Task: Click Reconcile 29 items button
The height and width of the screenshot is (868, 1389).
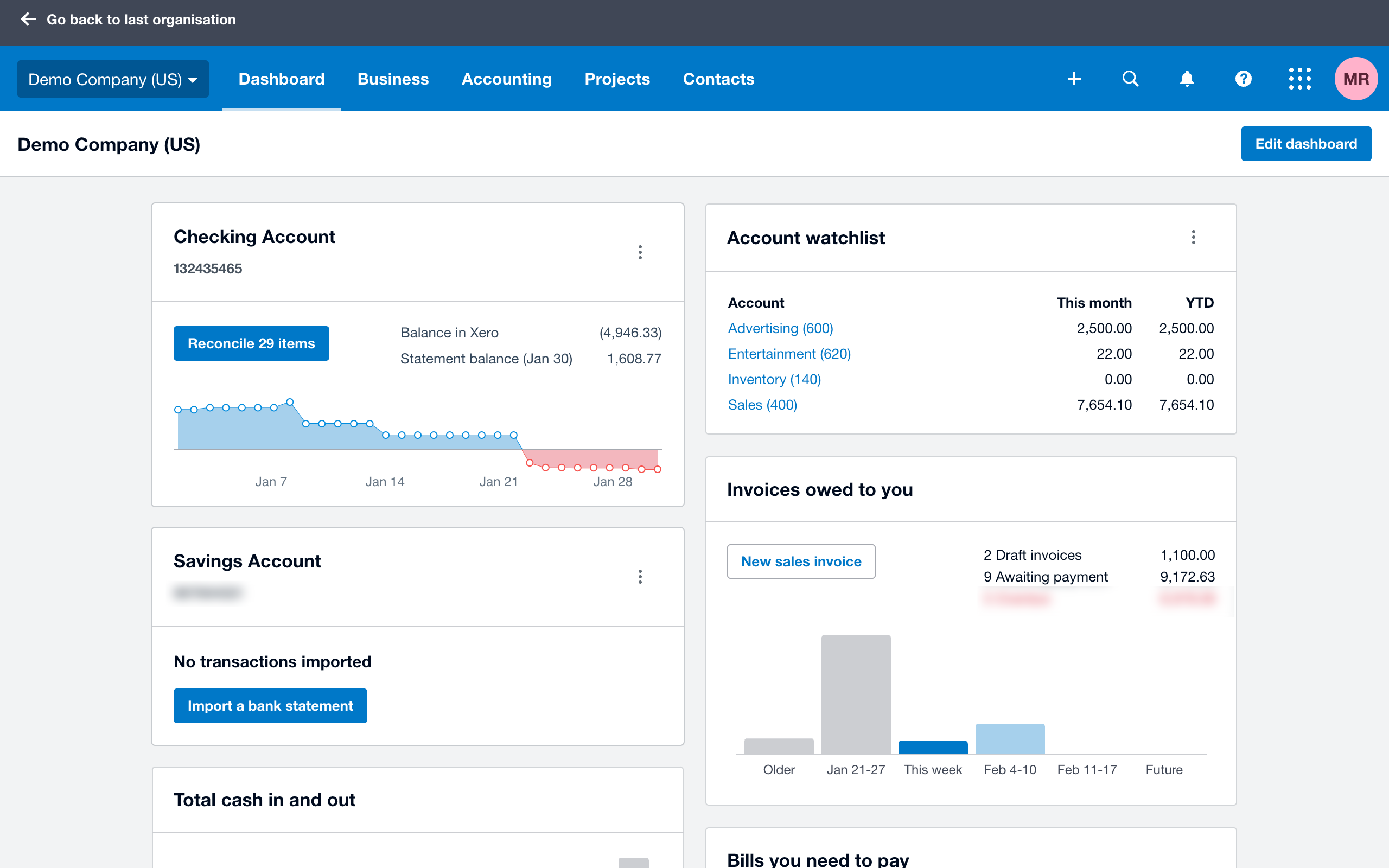Action: pos(251,343)
